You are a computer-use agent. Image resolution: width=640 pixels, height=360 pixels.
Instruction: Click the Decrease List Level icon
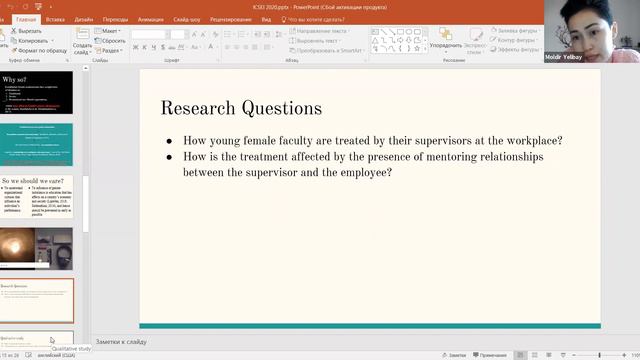coord(258,35)
